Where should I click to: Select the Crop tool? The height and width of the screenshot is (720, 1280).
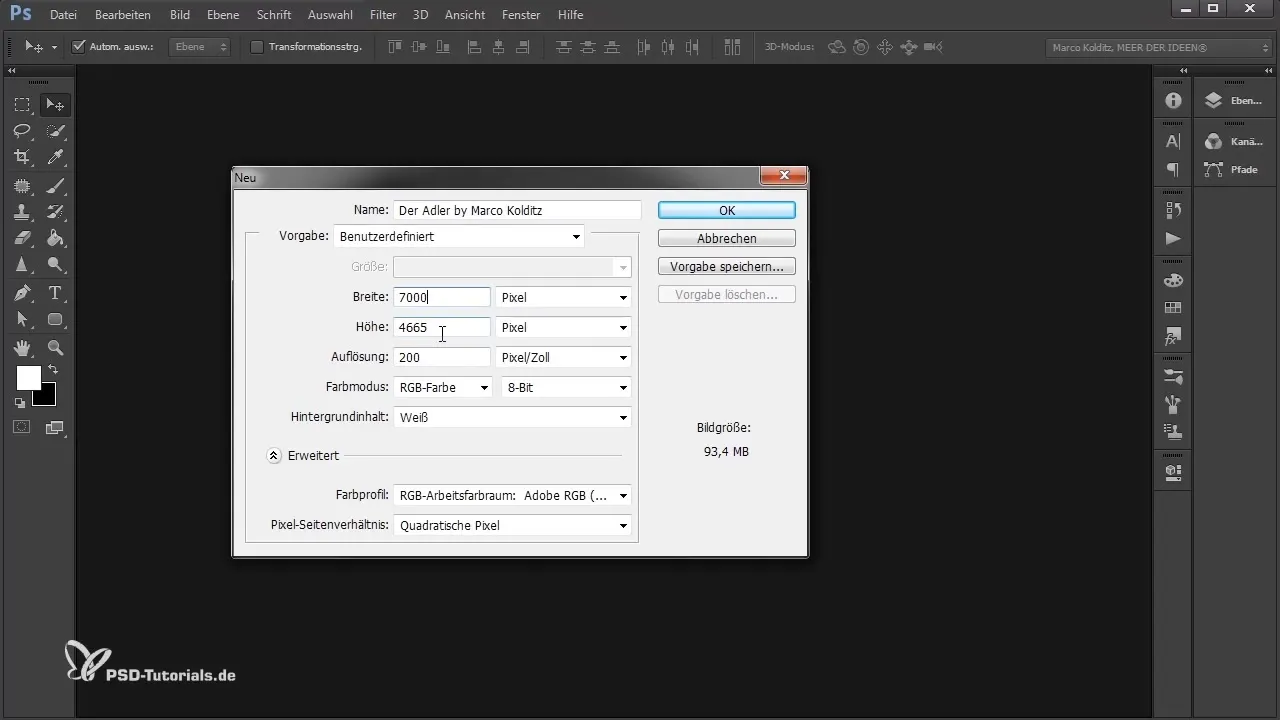coord(22,157)
